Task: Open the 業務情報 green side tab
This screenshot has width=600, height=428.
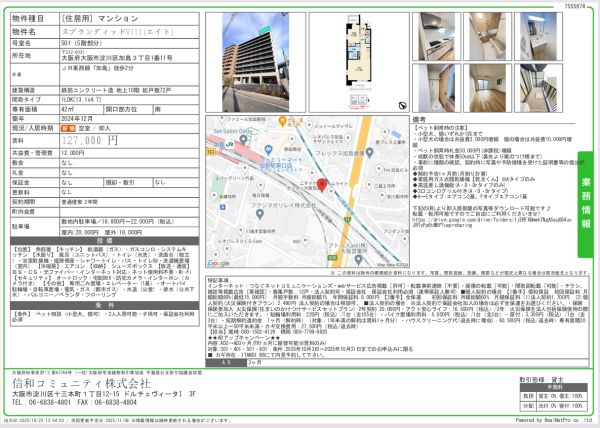Action: point(585,204)
